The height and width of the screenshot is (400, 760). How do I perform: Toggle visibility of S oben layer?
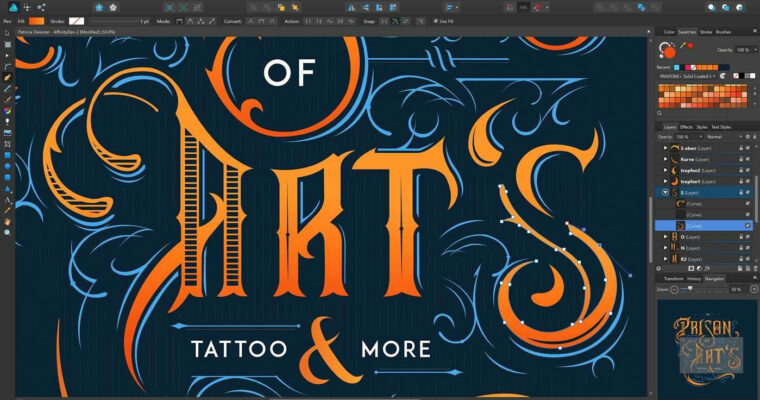[x=748, y=148]
